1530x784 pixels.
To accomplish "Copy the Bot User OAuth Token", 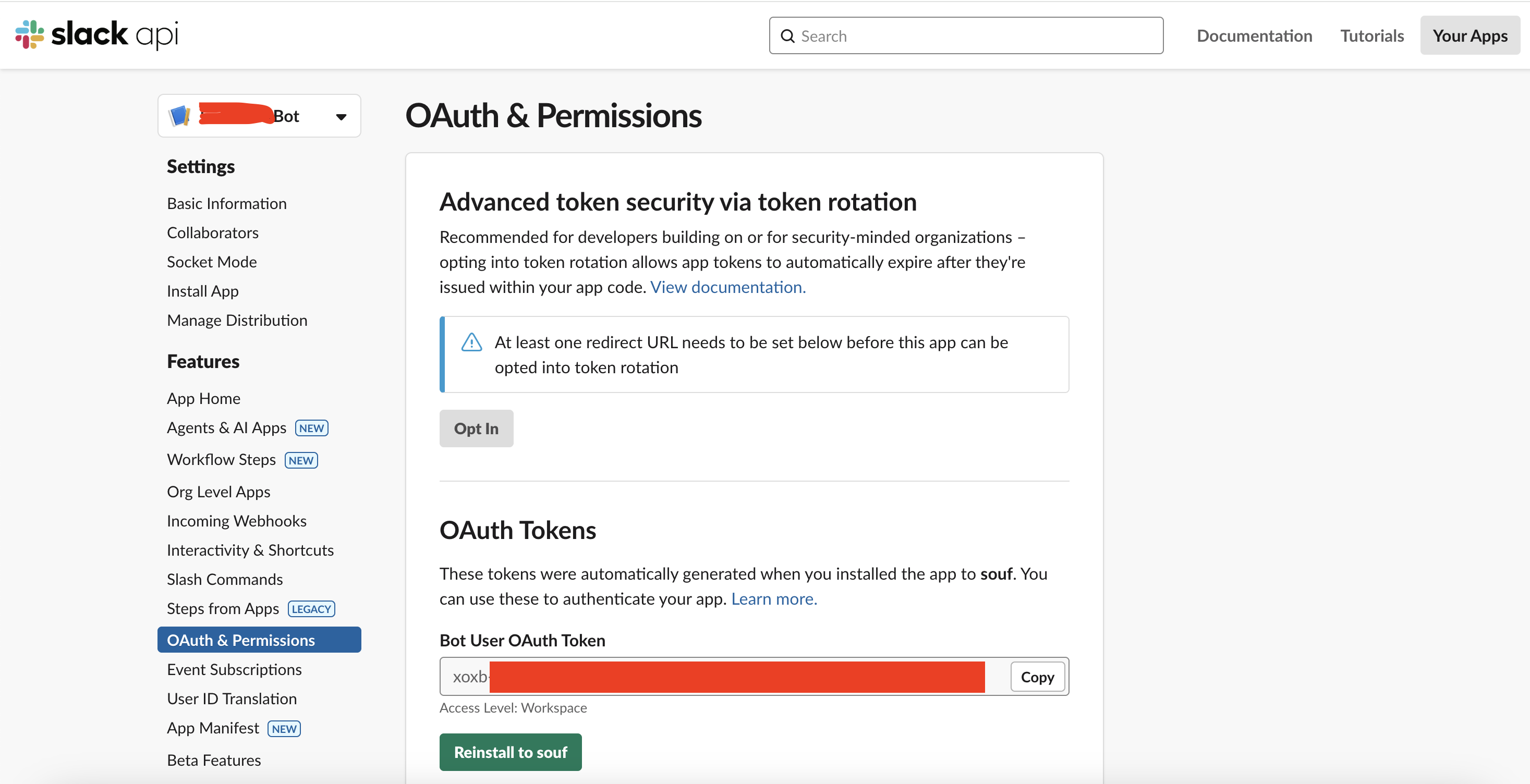I will pos(1037,677).
